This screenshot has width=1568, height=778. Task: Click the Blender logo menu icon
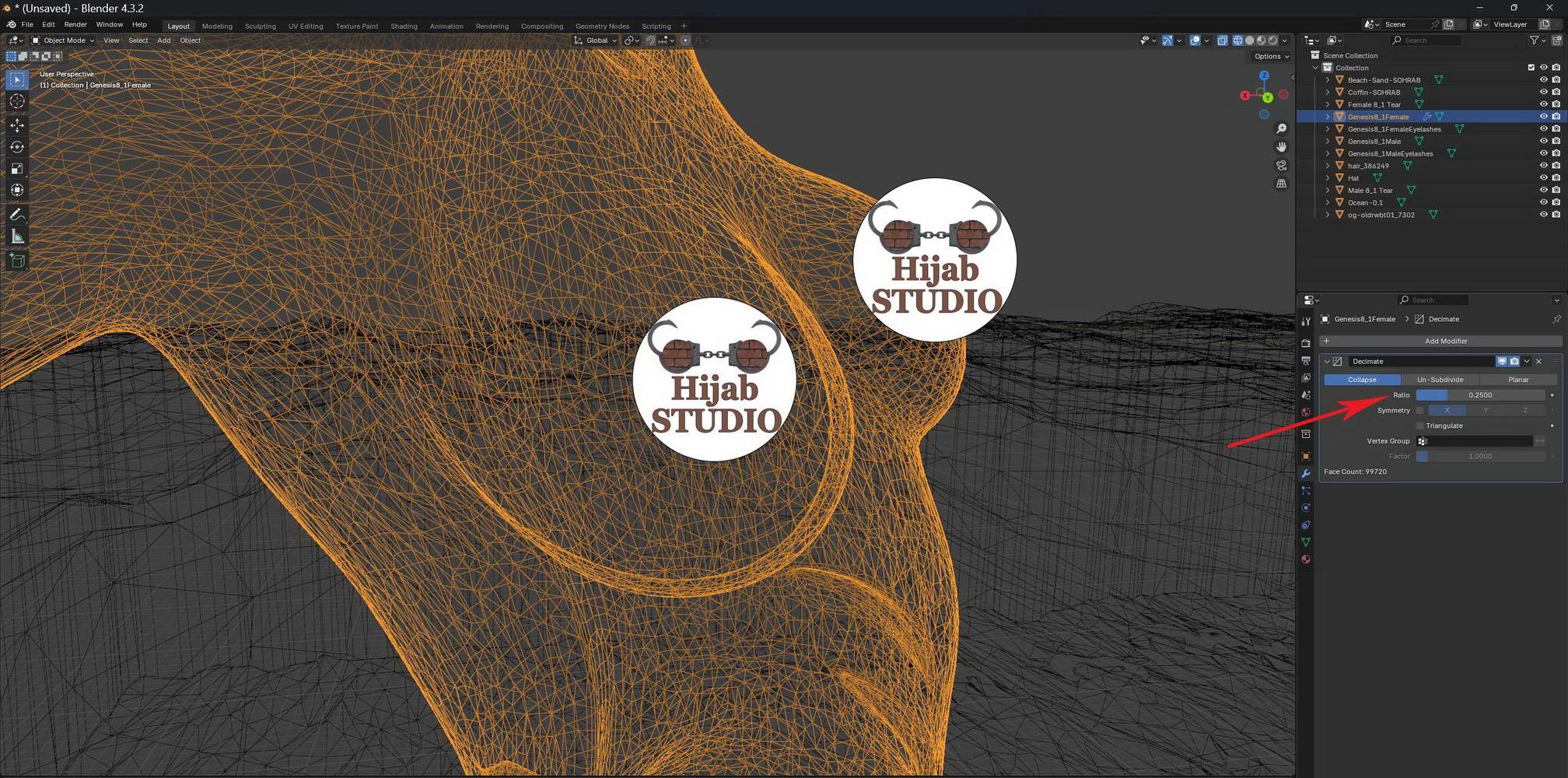(11, 25)
